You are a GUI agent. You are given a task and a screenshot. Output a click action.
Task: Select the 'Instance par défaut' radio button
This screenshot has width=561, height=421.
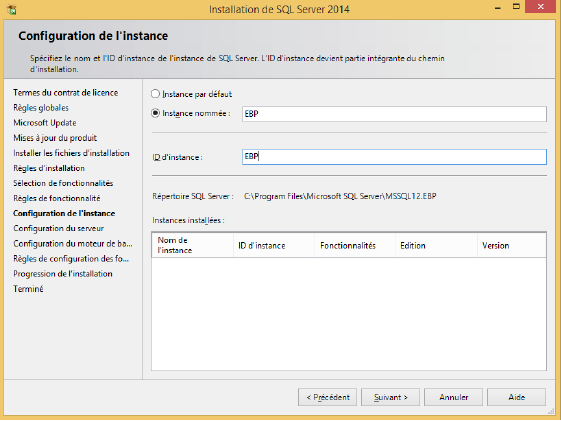(x=155, y=94)
